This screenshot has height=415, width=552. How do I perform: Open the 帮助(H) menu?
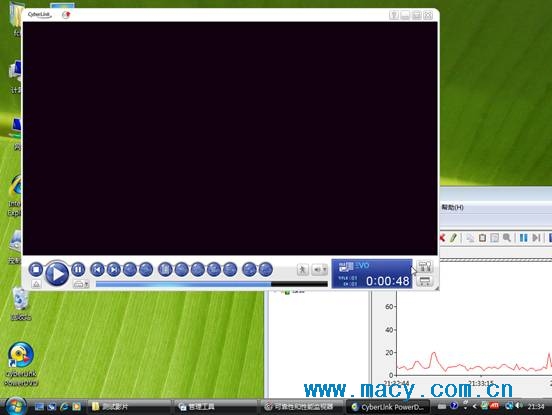tap(452, 207)
